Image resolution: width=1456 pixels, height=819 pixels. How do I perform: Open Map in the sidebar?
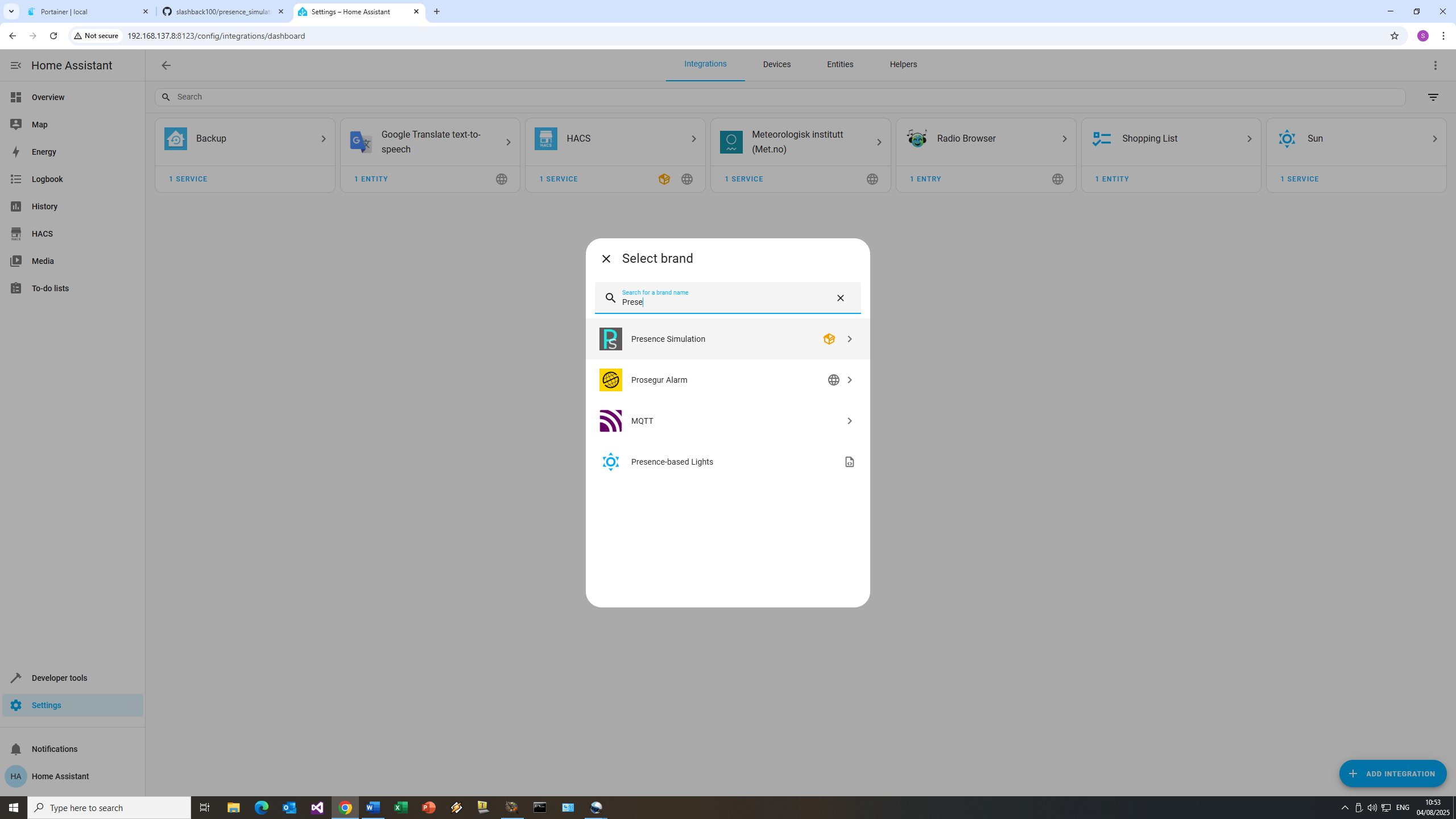(73, 125)
